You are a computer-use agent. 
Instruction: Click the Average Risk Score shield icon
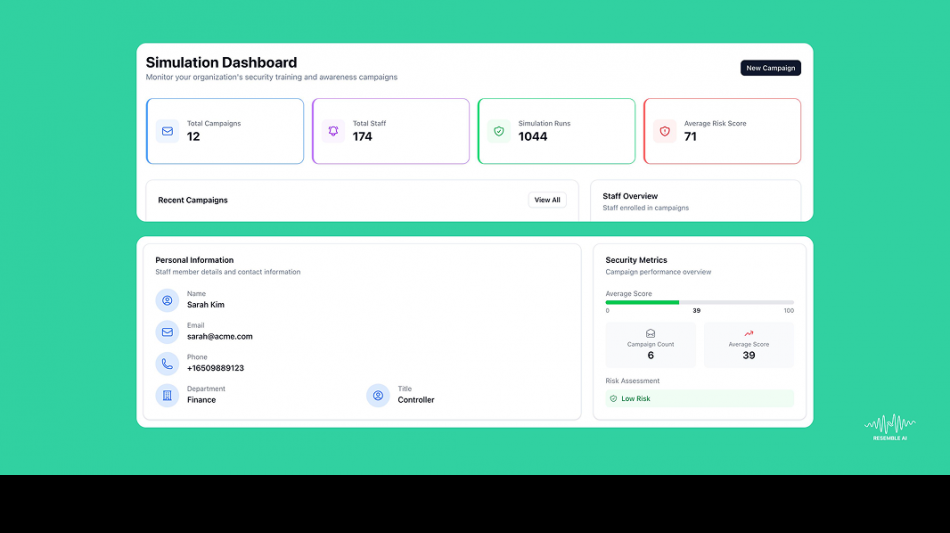(665, 131)
